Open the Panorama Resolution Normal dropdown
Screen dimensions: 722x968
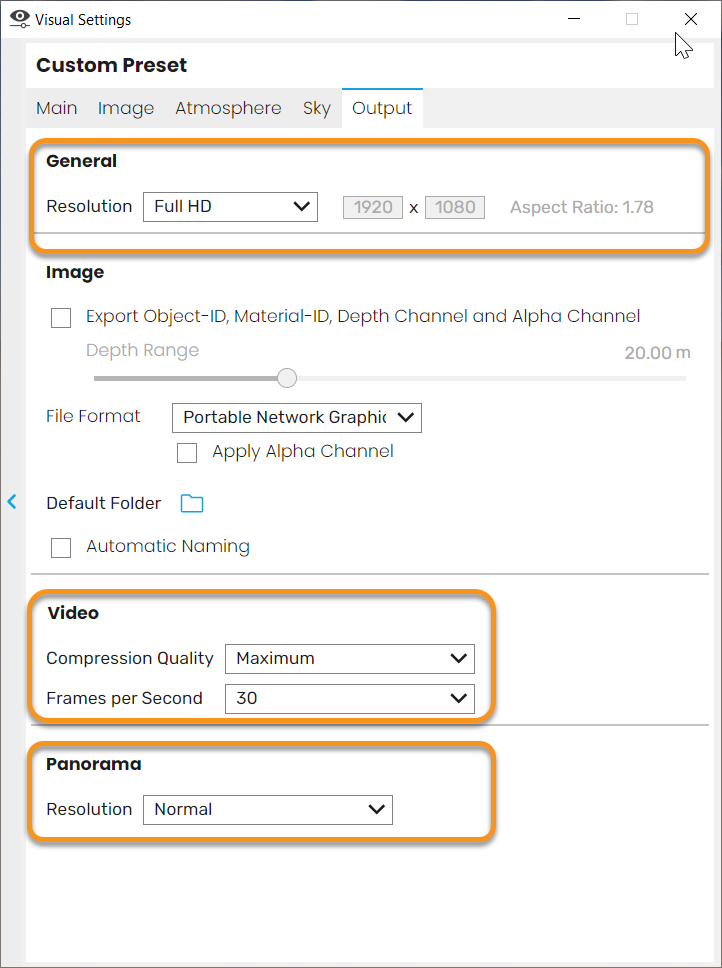[268, 810]
